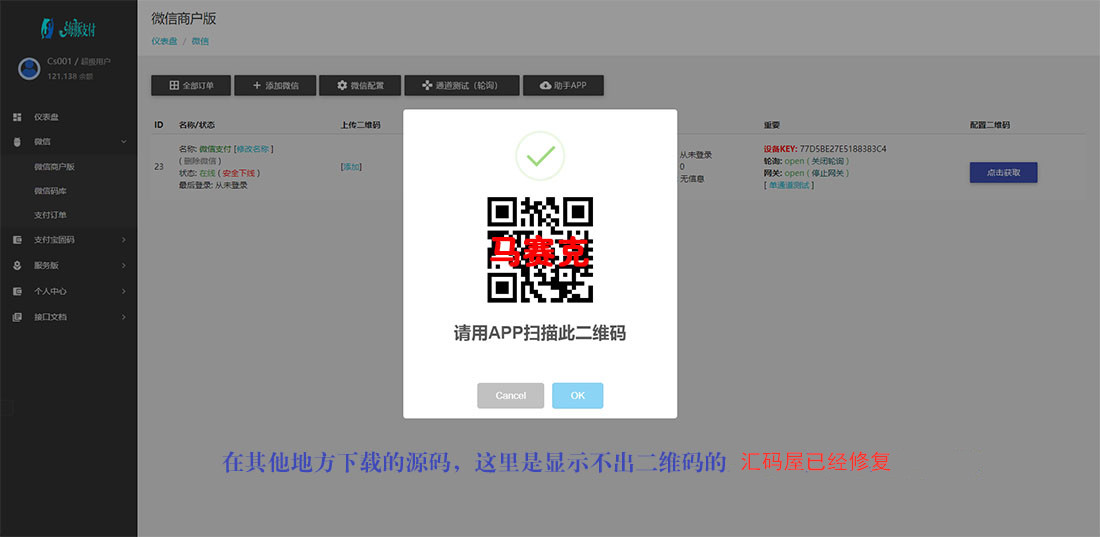Click the 支付宝固码 wallet icon
This screenshot has width=1100, height=537.
(x=18, y=240)
